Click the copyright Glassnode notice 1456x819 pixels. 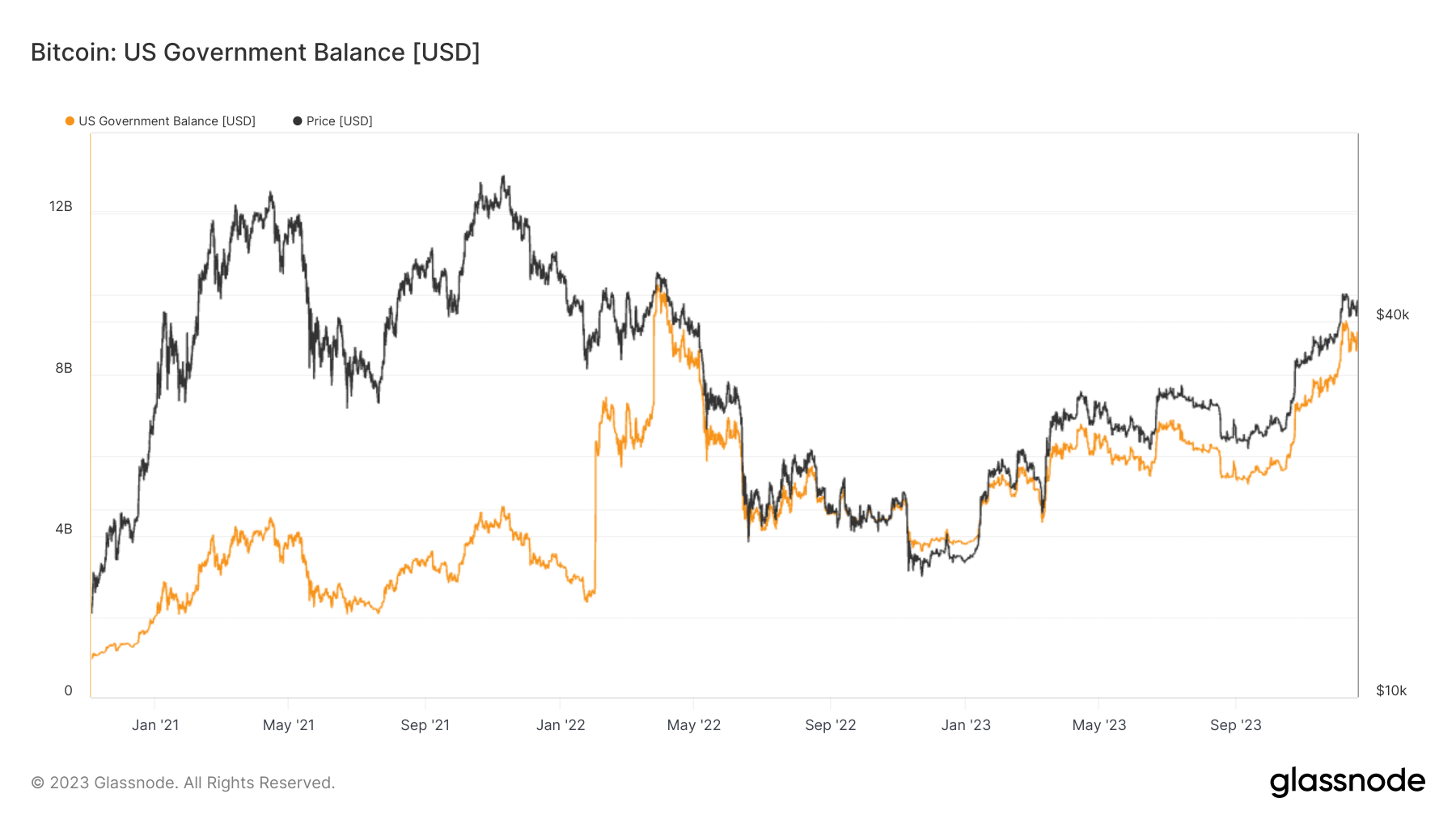tap(183, 783)
